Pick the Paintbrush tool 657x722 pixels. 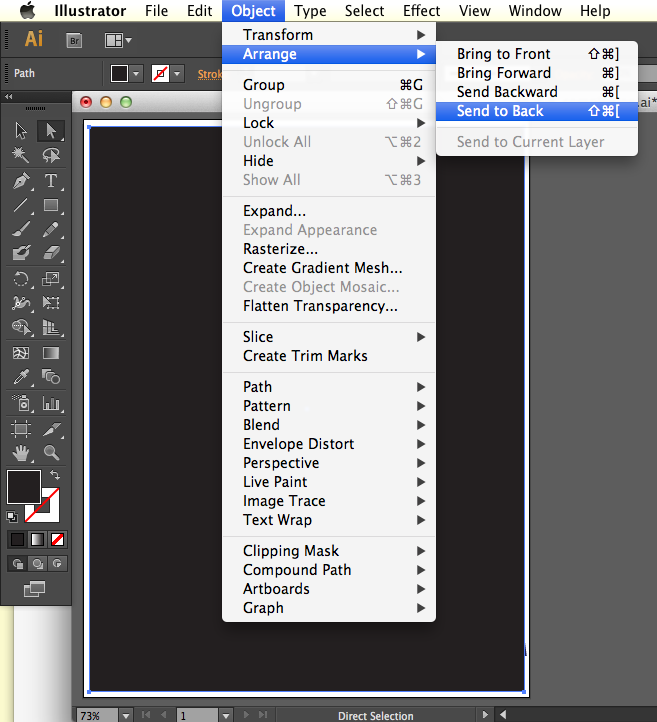(21, 229)
